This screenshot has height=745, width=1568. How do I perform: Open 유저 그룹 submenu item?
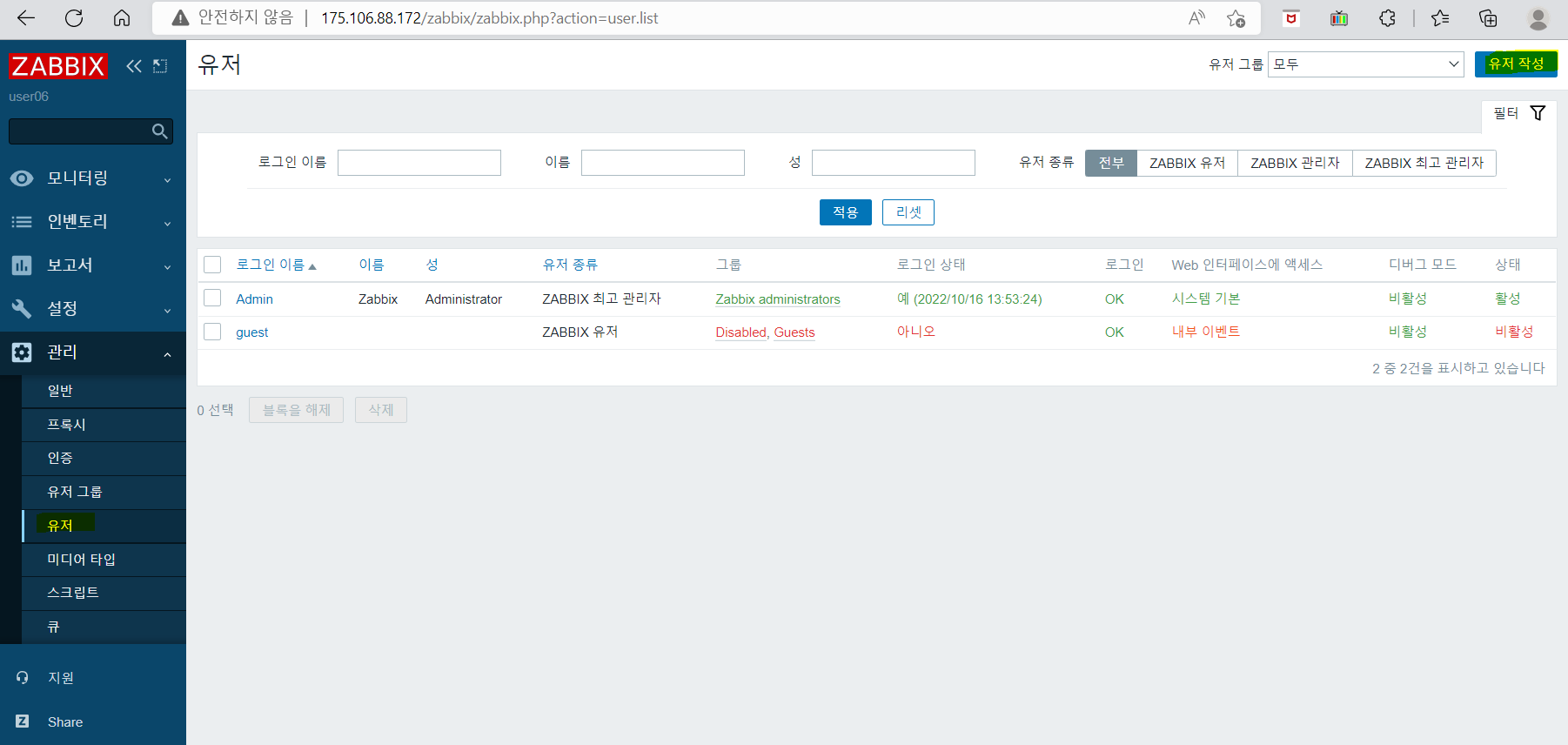[104, 492]
